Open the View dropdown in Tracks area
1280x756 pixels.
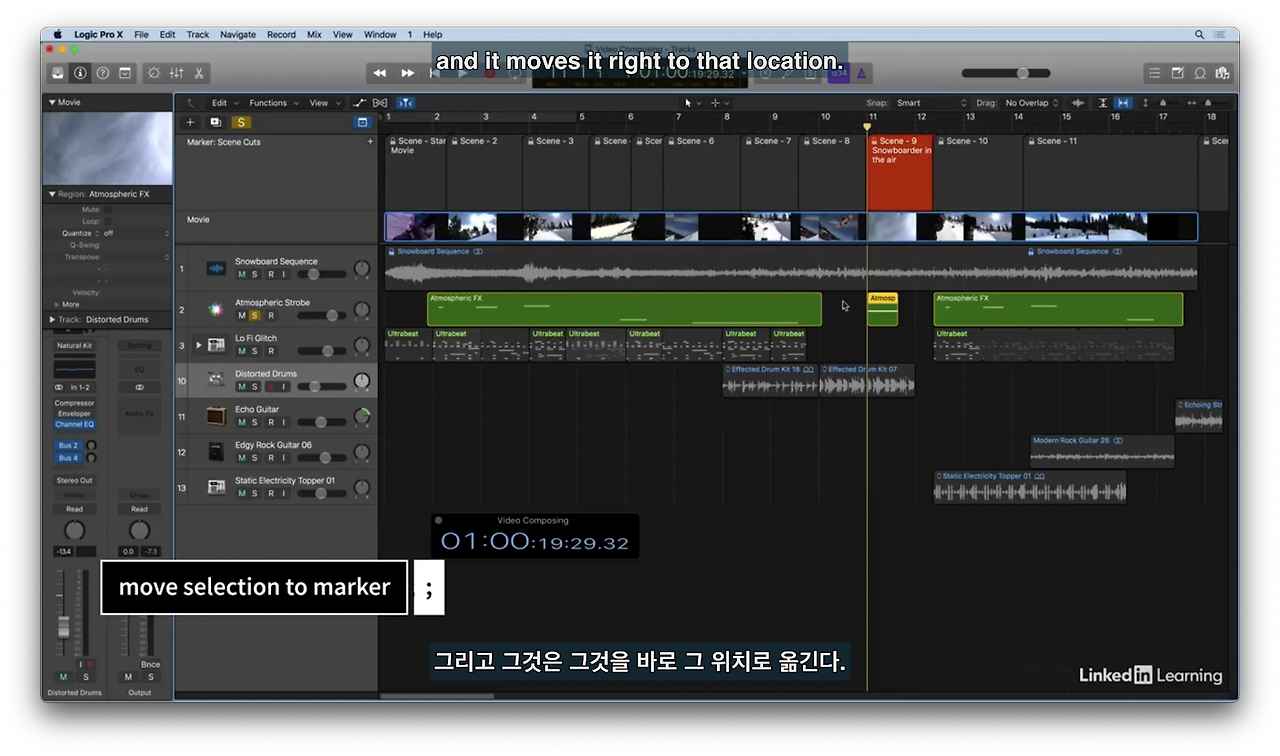[x=323, y=103]
